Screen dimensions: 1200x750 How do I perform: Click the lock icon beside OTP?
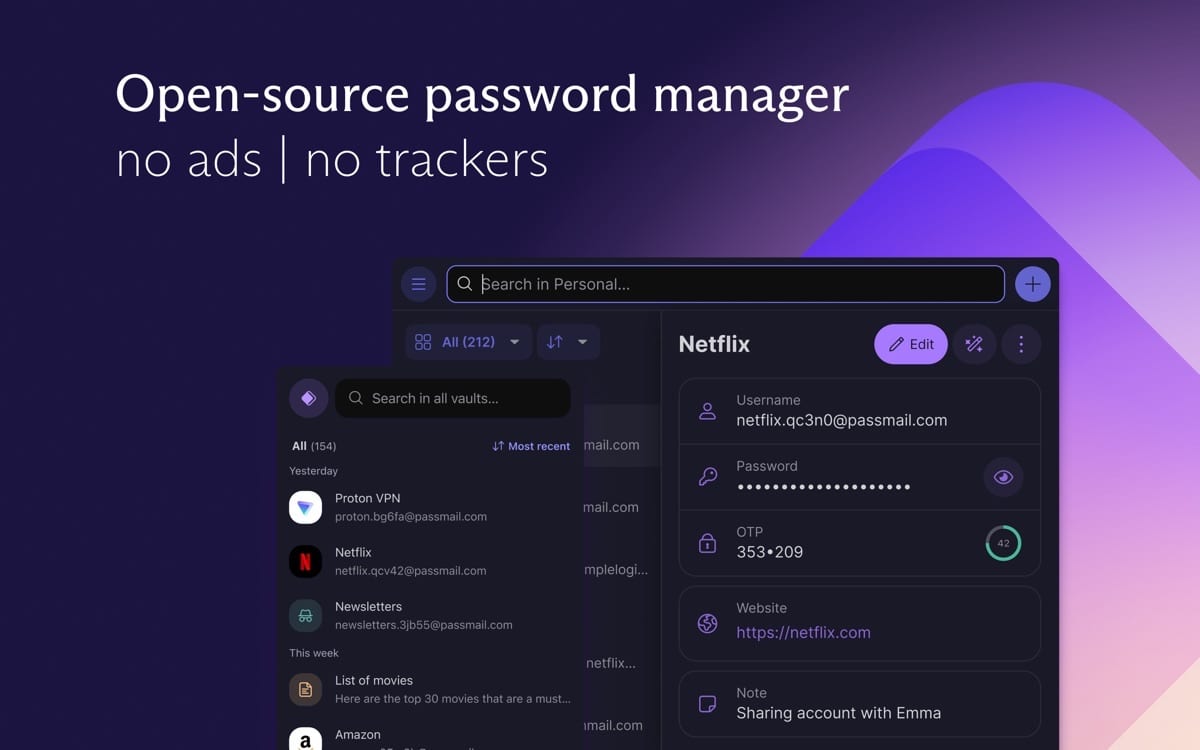[708, 543]
